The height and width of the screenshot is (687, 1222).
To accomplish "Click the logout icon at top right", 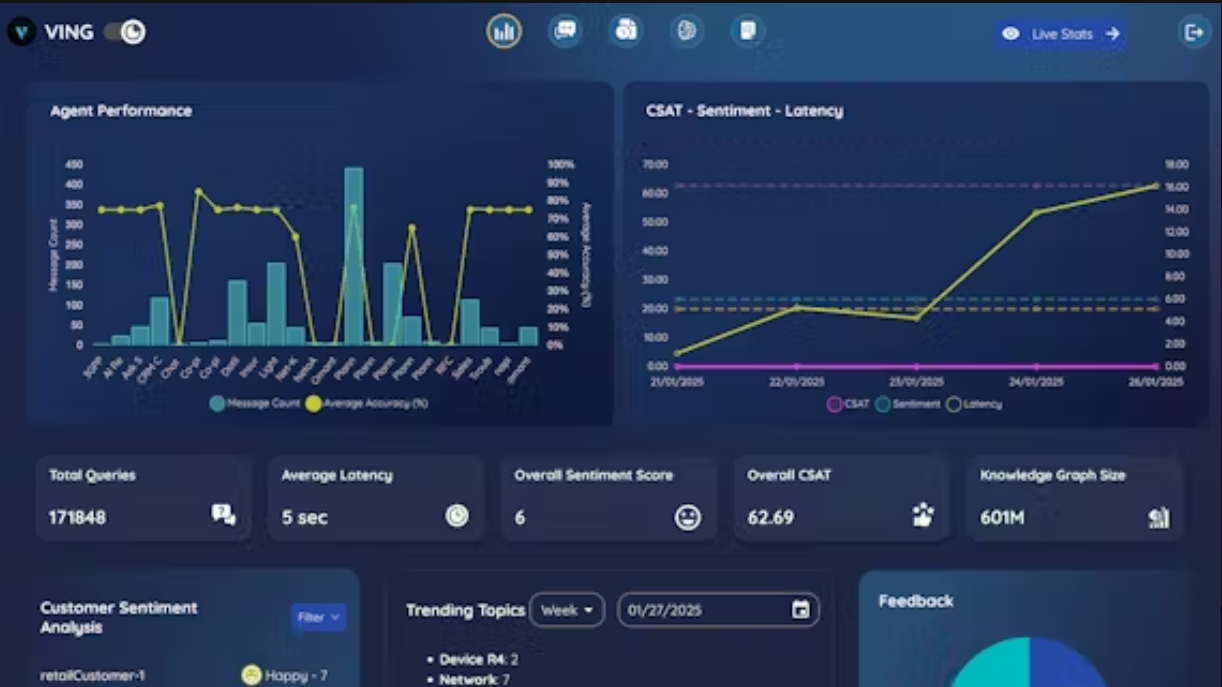I will [1193, 33].
